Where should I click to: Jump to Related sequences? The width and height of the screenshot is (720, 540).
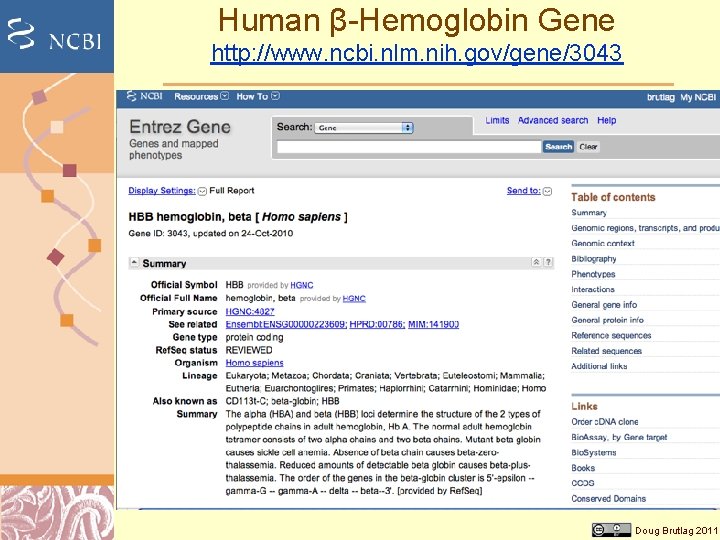(x=607, y=351)
